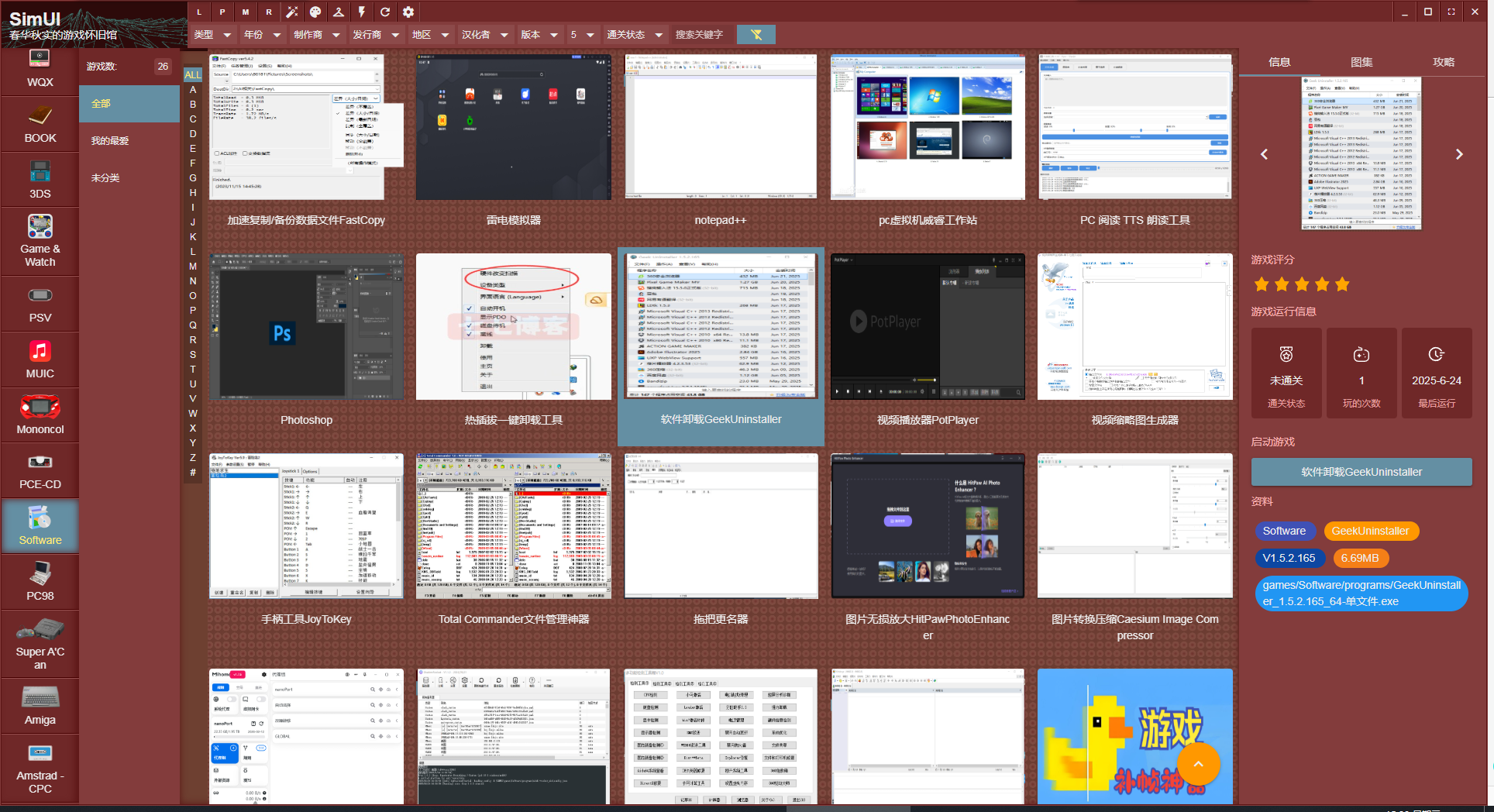Screen dimensions: 1494x812
Task: Select the Game & Watch platform
Action: [40, 241]
